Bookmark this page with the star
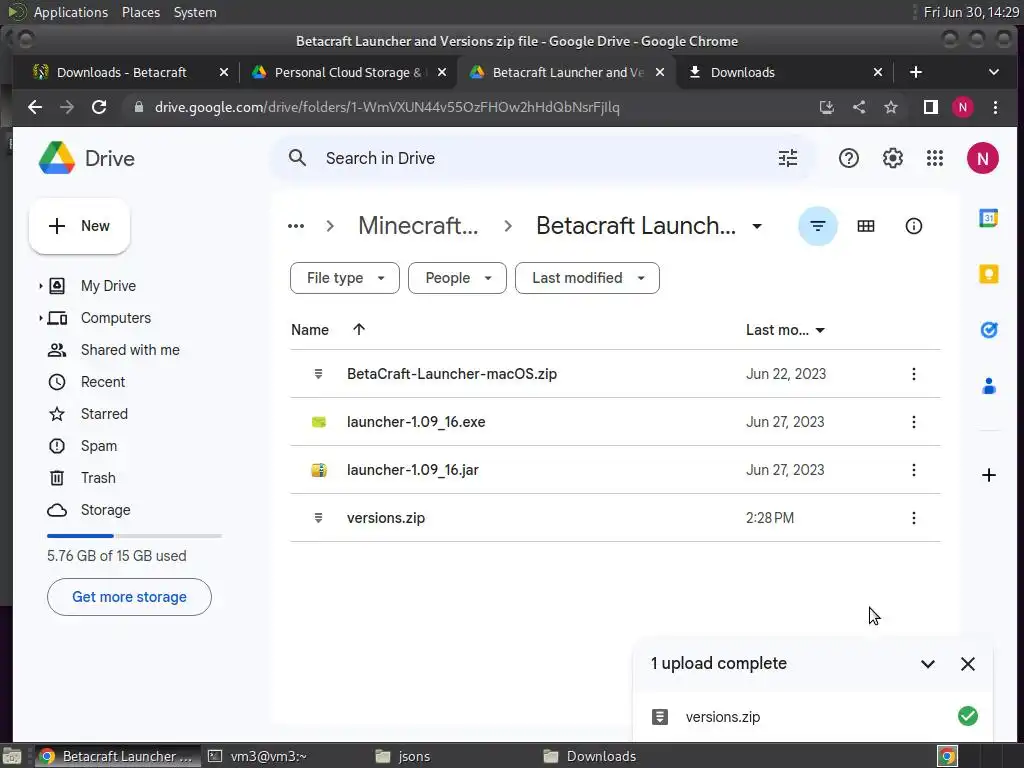Screen dimensions: 1024x768 coord(890,107)
